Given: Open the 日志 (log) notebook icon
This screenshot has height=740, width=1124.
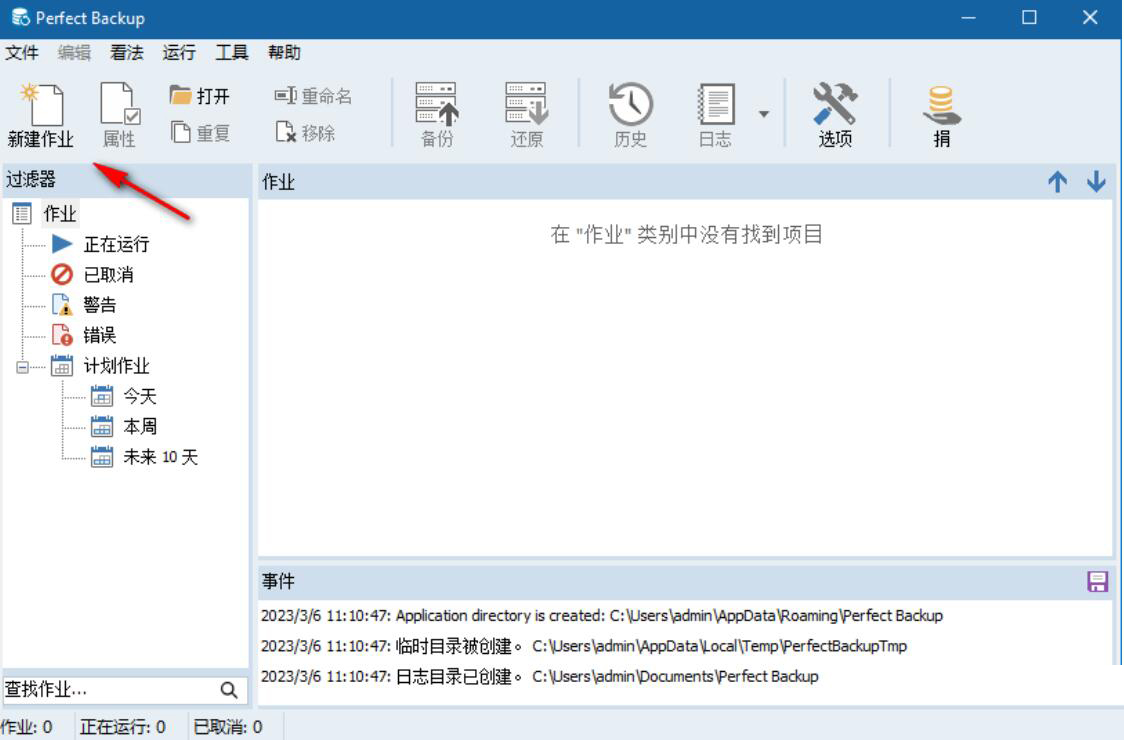Looking at the screenshot, I should [715, 115].
